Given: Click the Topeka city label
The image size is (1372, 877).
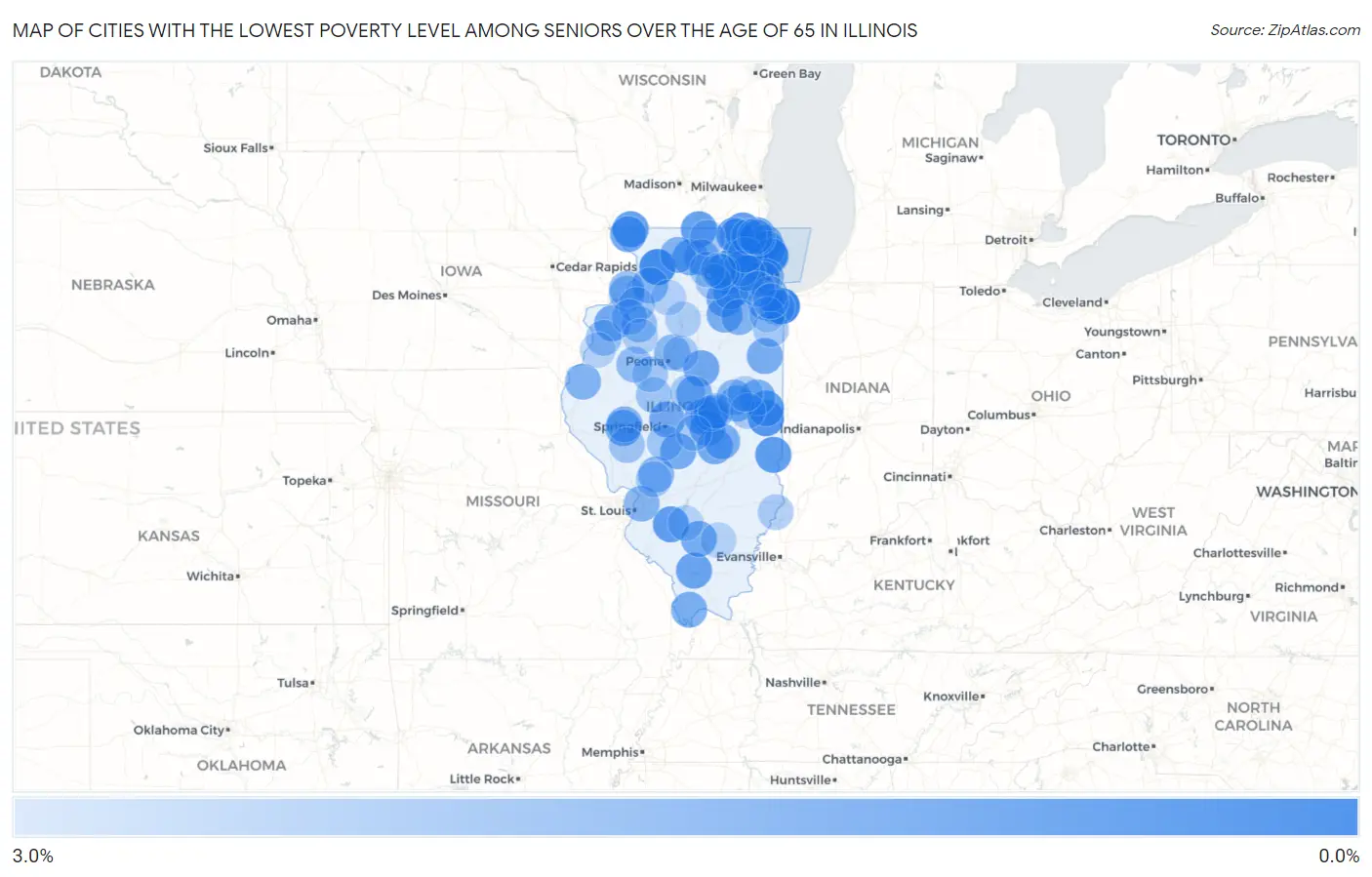Looking at the screenshot, I should [x=304, y=480].
